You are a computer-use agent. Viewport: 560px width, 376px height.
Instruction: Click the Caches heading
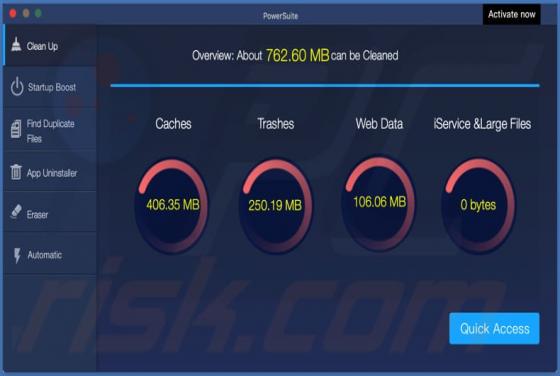click(173, 124)
